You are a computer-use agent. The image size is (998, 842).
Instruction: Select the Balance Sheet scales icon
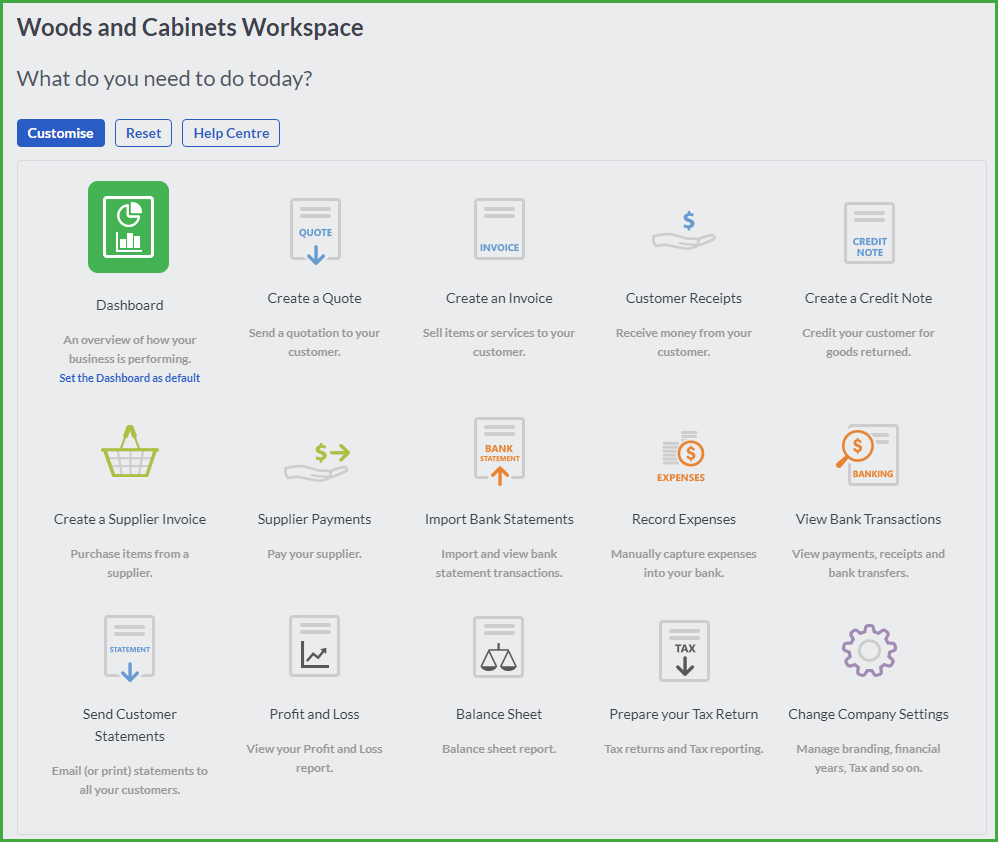pos(498,647)
